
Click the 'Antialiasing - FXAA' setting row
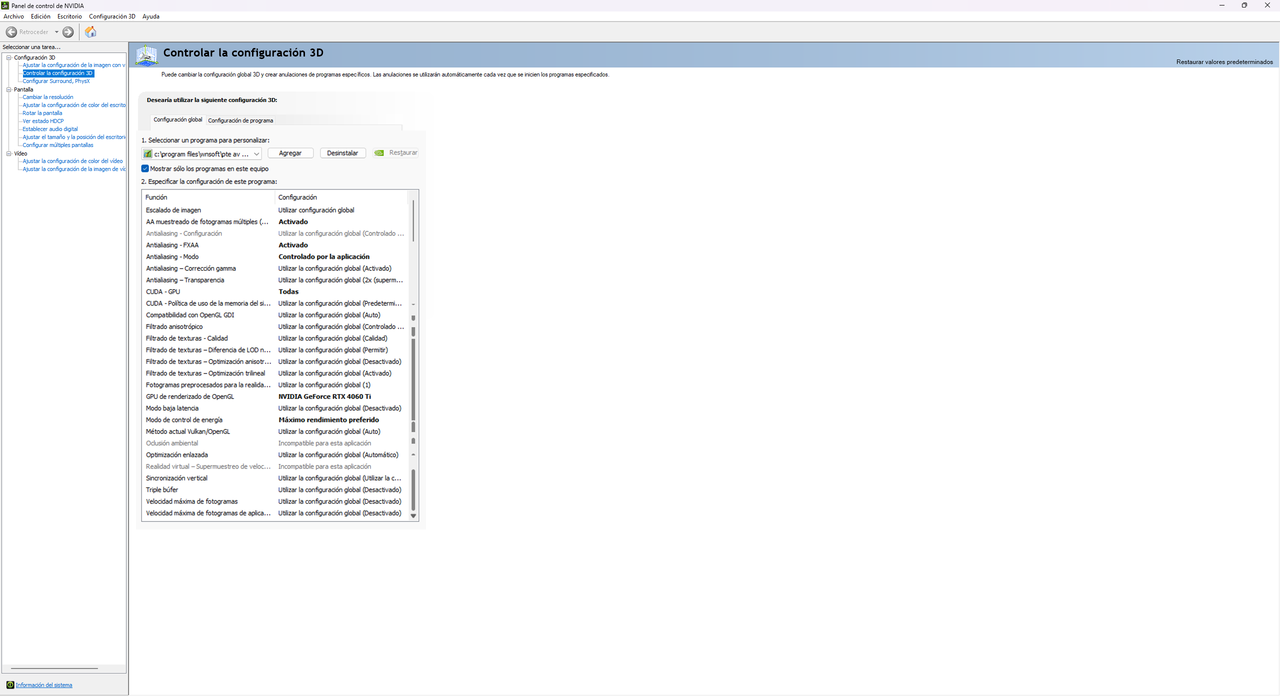click(275, 245)
